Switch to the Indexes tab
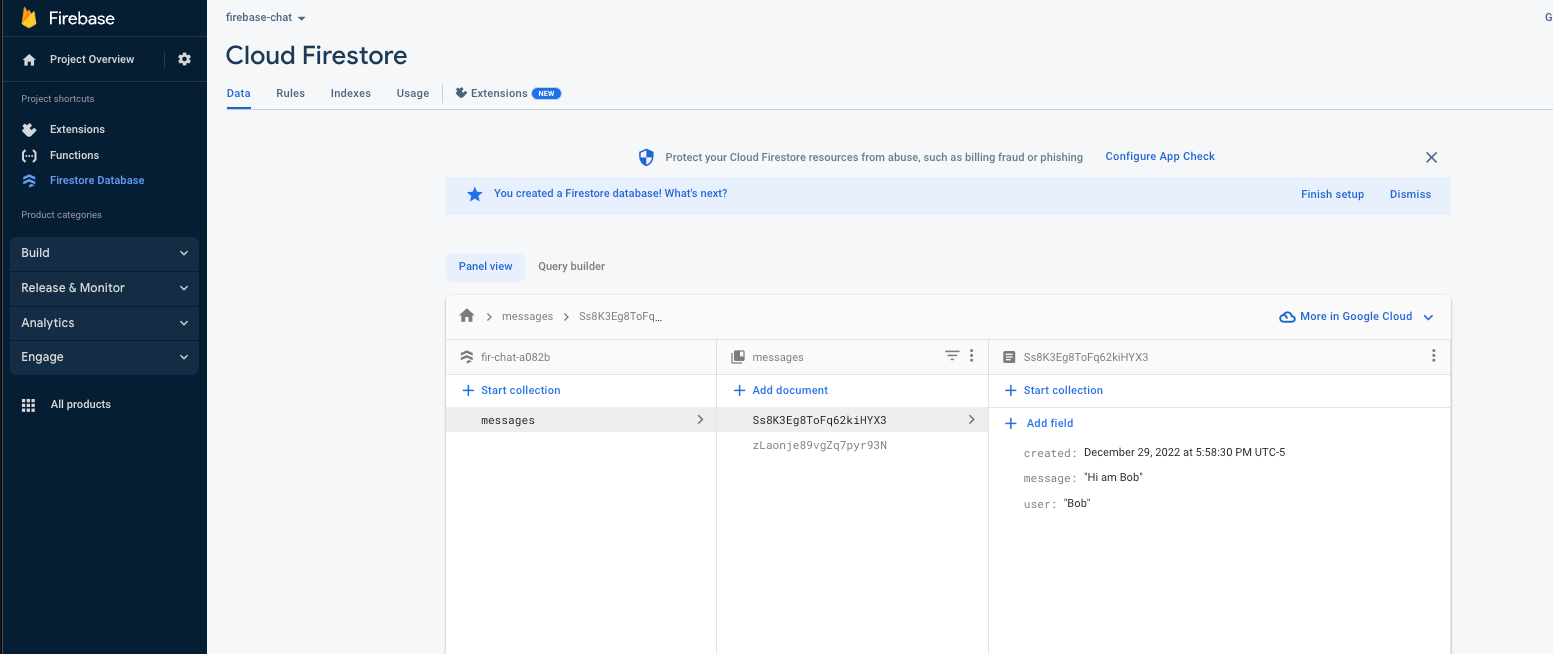Screen dimensions: 1553x654 pos(351,93)
